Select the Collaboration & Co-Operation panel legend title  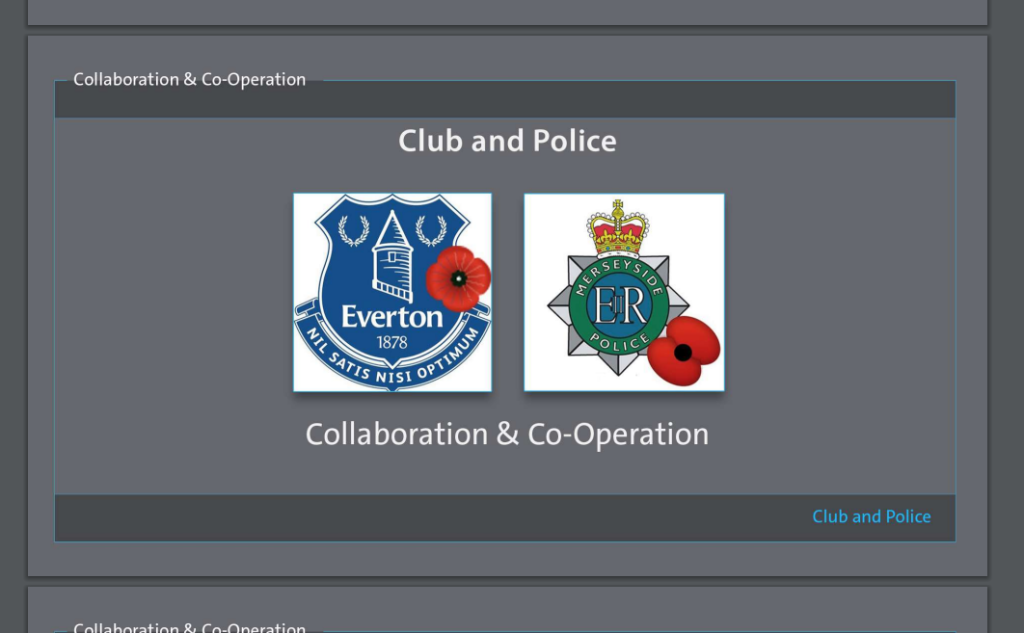[189, 80]
